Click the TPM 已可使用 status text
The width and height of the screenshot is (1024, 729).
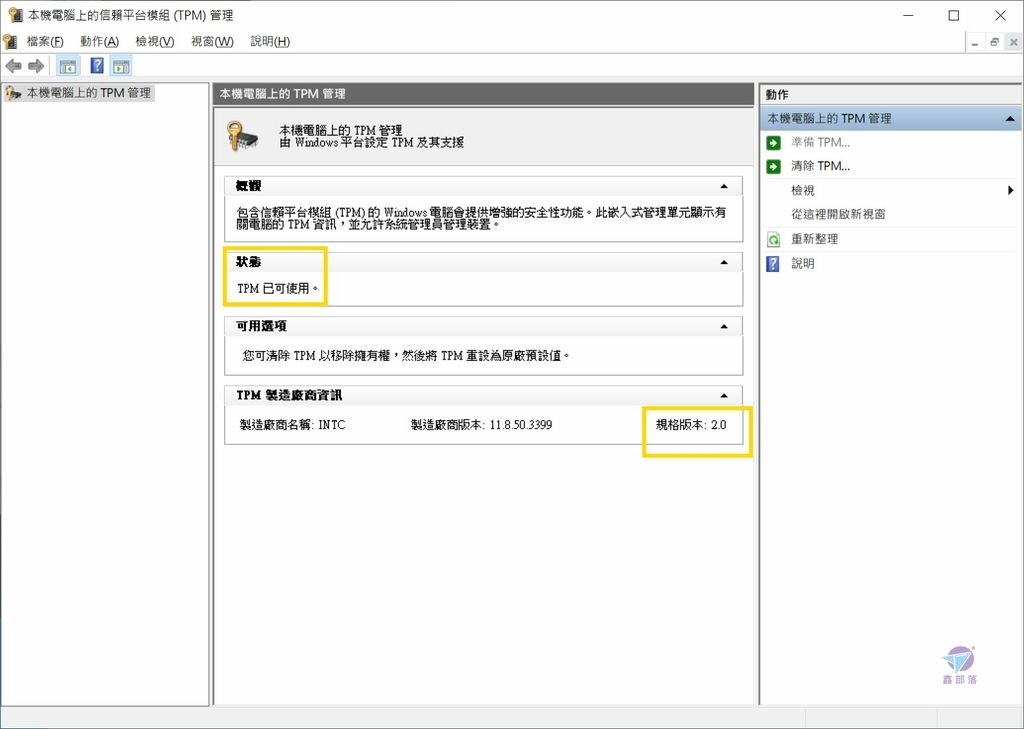(278, 288)
